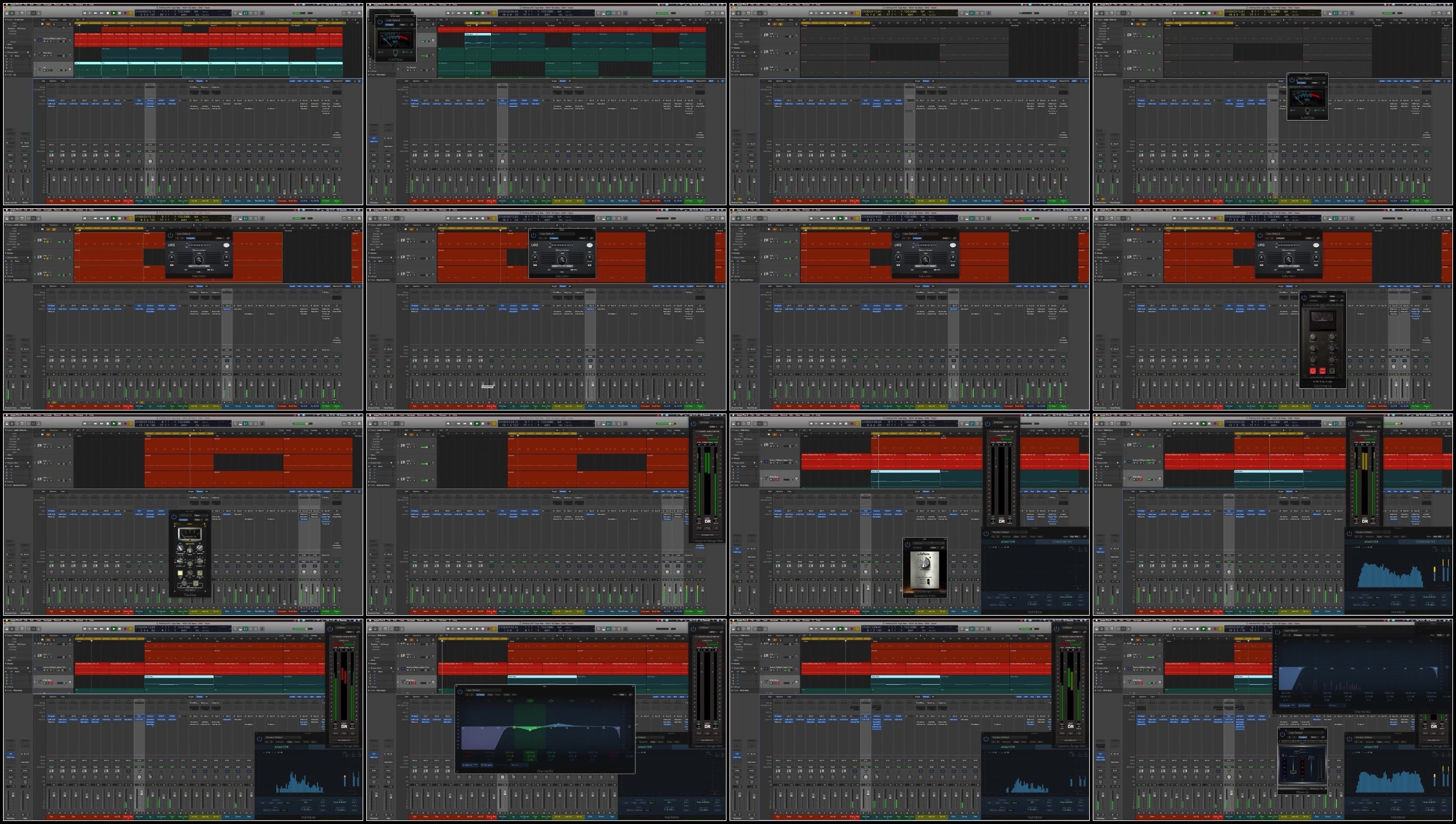
Task: Collapse Groups section triangle in the bus compressor frame
Action: click(x=1095, y=253)
